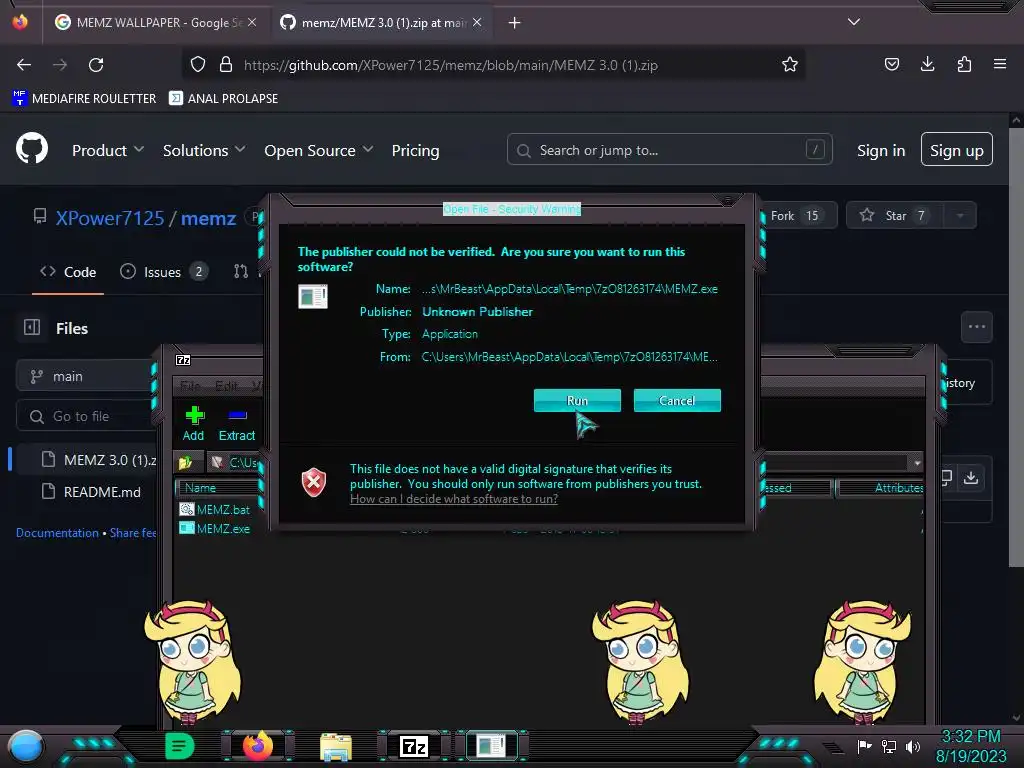This screenshot has width=1024, height=768.
Task: Open Firefox extensions puzzle icon
Action: tap(964, 64)
